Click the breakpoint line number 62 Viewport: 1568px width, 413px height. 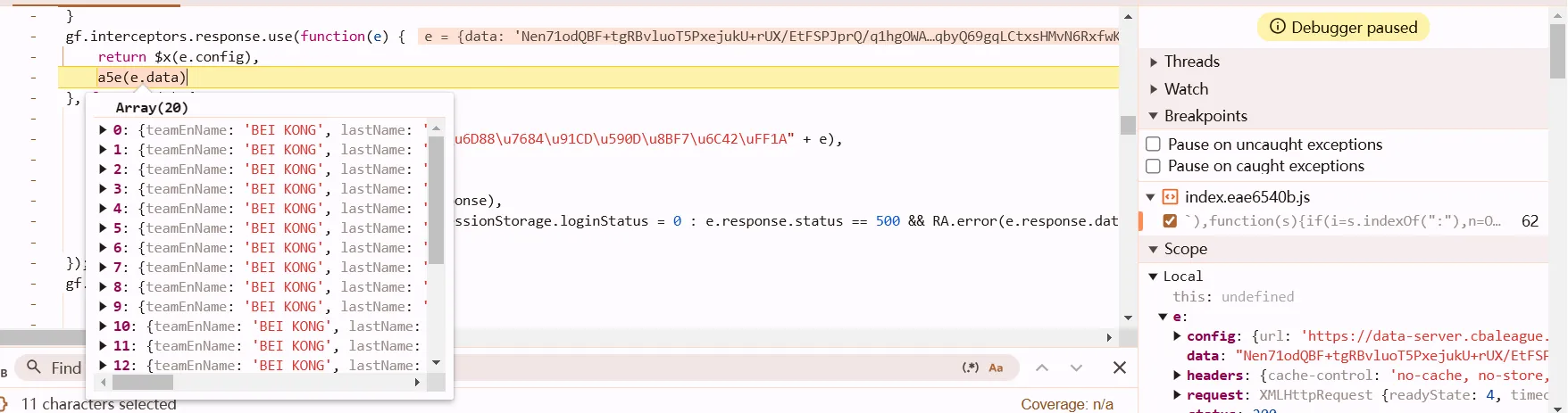[x=1530, y=221]
